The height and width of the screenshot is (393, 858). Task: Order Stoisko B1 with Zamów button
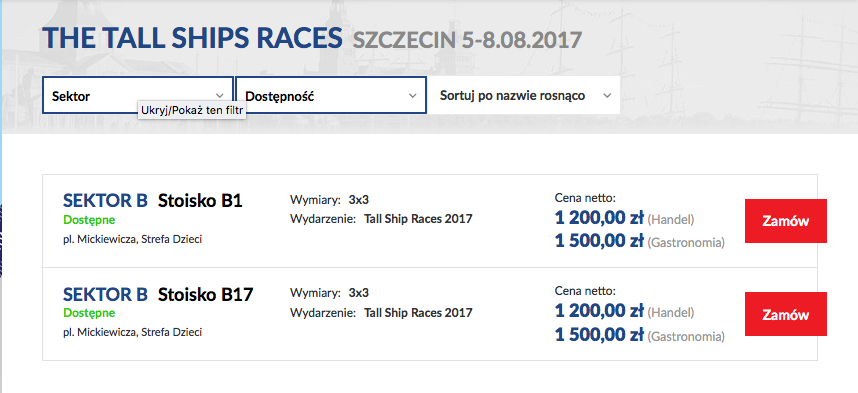point(785,221)
